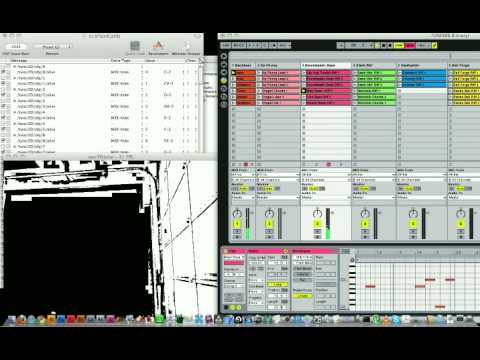Click the Envelopes box title bar in clip view
Image resolution: width=480 pixels, height=360 pixels.
tap(314, 251)
